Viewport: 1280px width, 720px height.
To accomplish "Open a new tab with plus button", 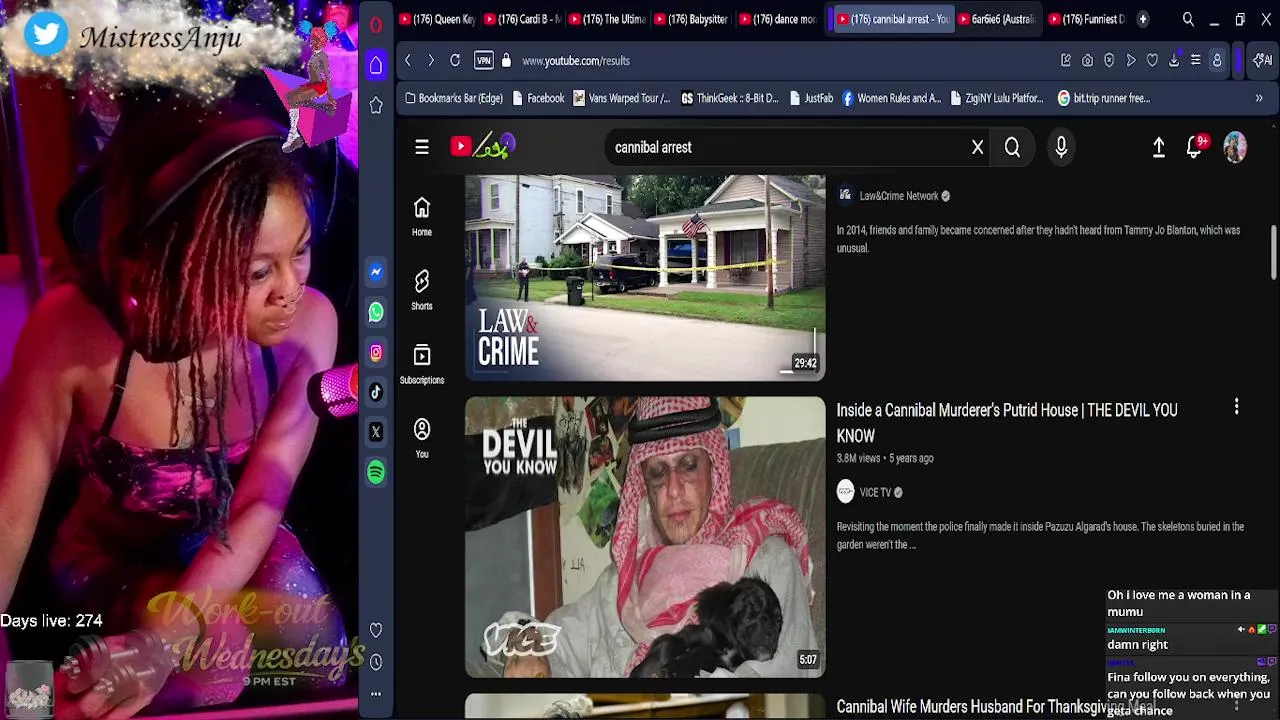I will tap(1142, 19).
